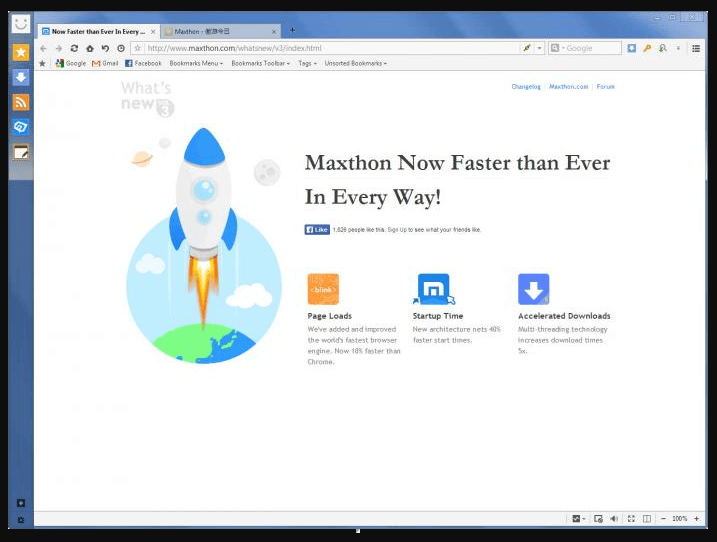The image size is (717, 542).
Task: Expand the Bookmarks Toolbar dropdown
Action: pos(261,63)
